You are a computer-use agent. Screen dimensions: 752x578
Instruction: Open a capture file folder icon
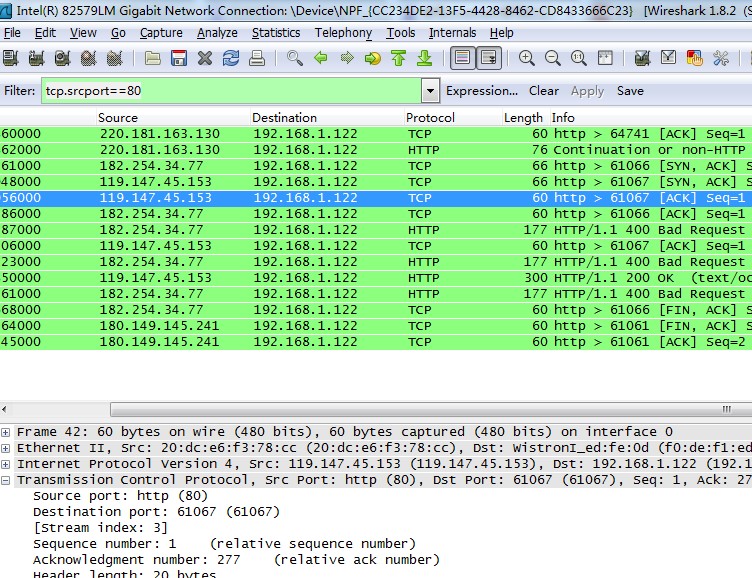tap(153, 59)
